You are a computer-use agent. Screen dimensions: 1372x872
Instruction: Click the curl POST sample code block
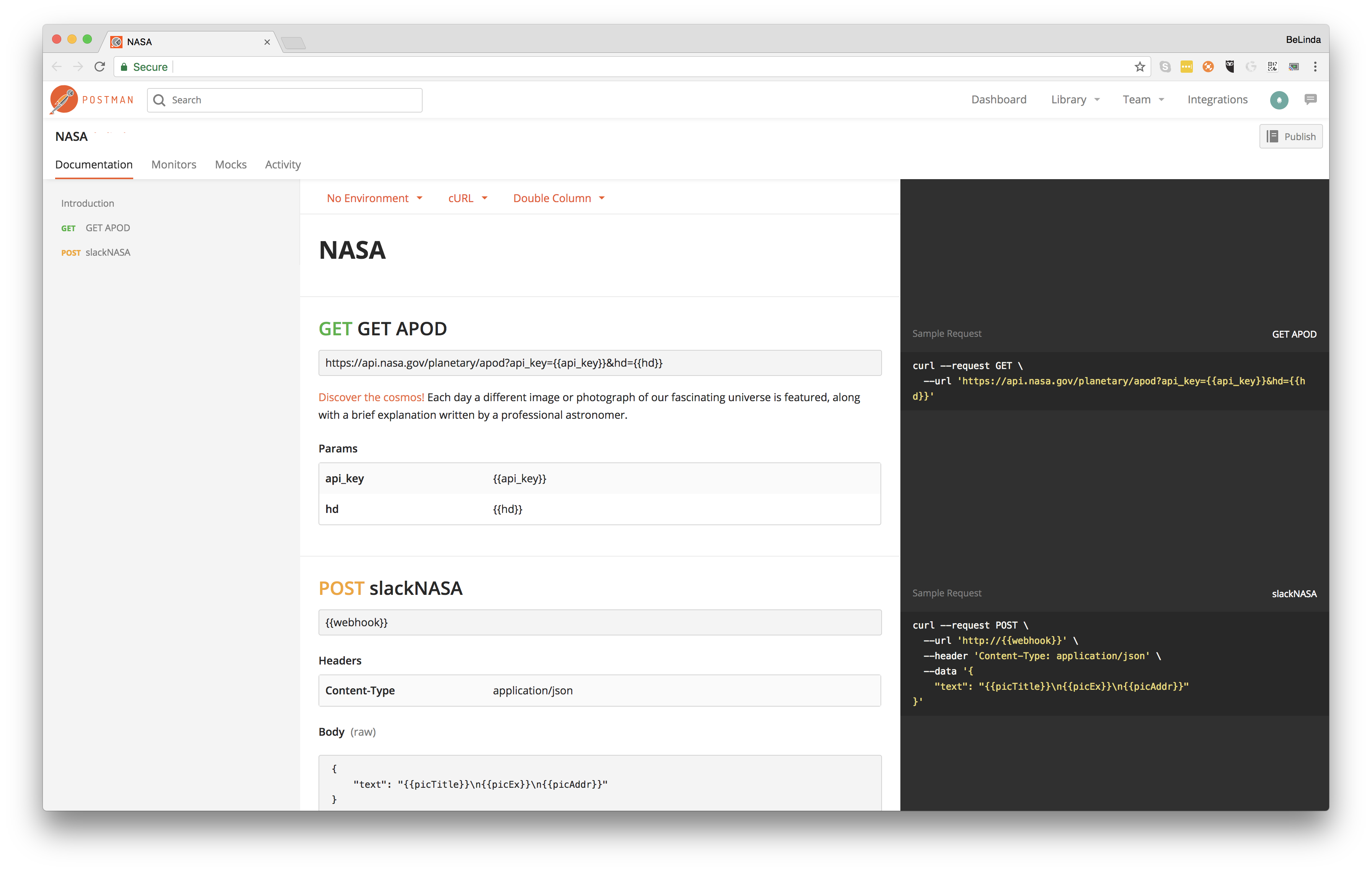1114,663
